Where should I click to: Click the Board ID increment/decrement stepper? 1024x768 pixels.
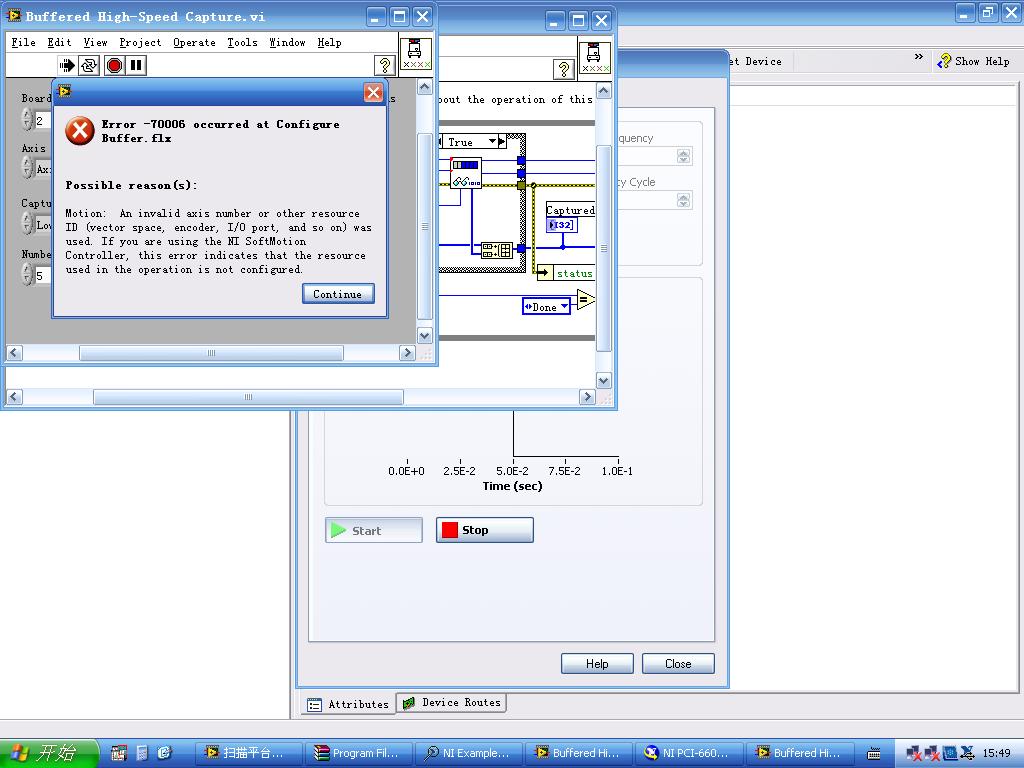[x=27, y=120]
